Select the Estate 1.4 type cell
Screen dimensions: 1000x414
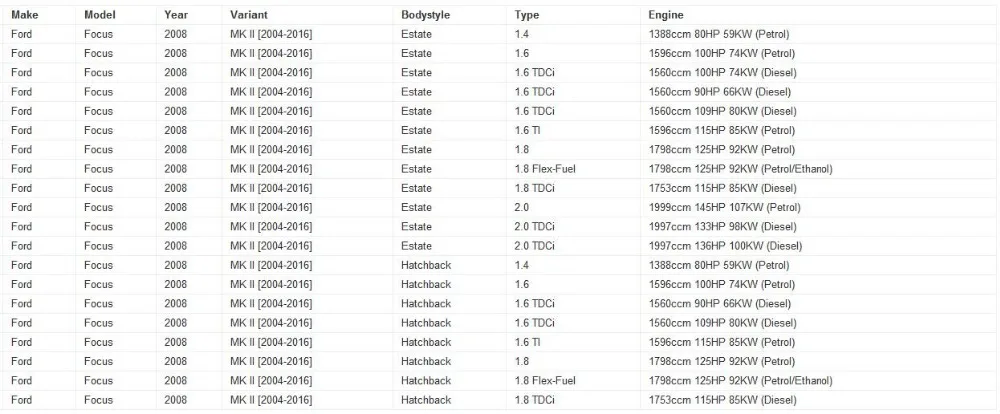(573, 34)
